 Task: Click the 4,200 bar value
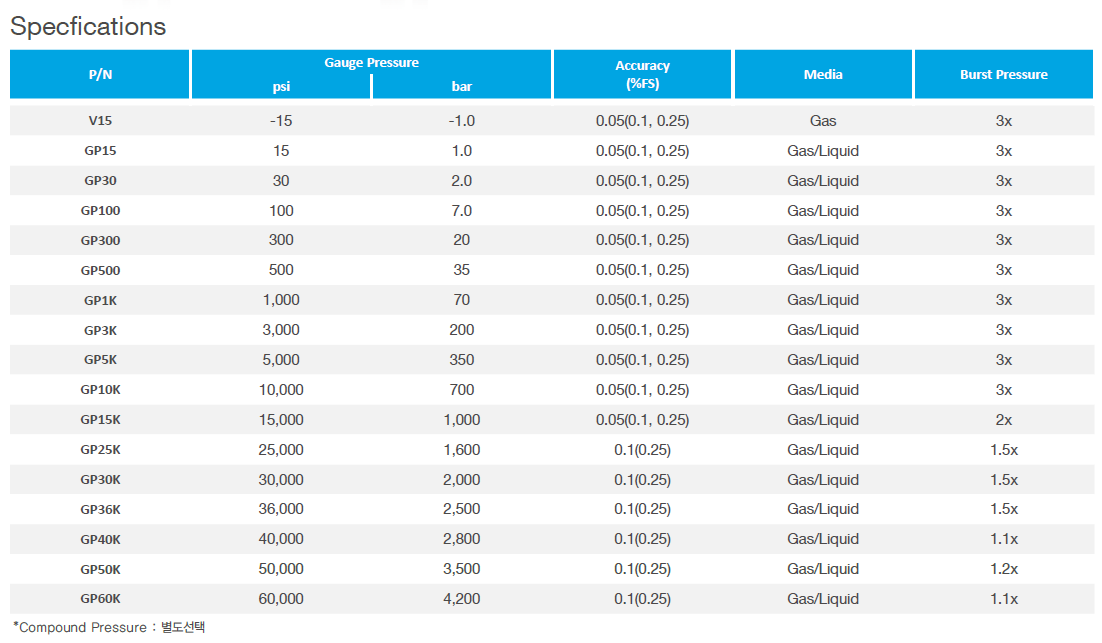(x=462, y=599)
